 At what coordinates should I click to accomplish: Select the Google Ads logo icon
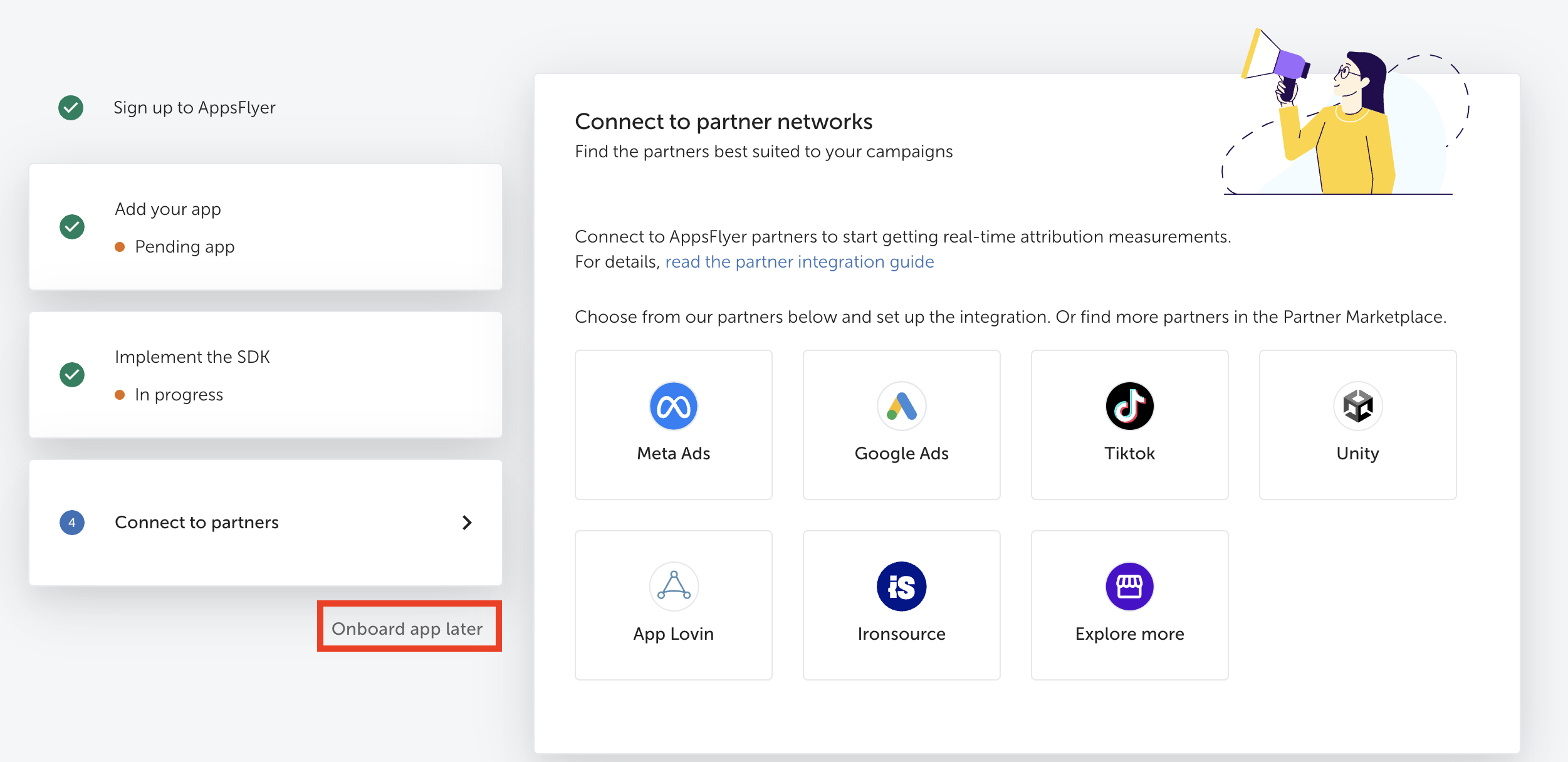pyautogui.click(x=901, y=406)
